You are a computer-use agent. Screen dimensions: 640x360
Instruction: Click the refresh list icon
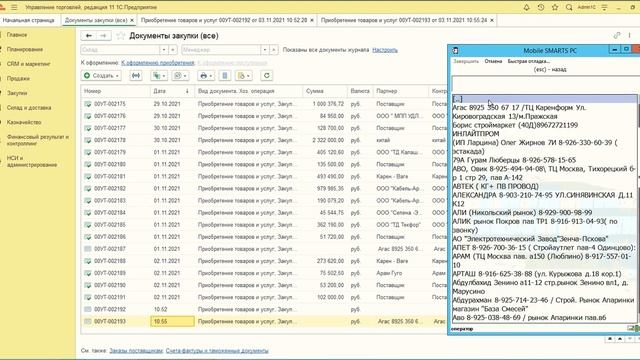coord(267,76)
